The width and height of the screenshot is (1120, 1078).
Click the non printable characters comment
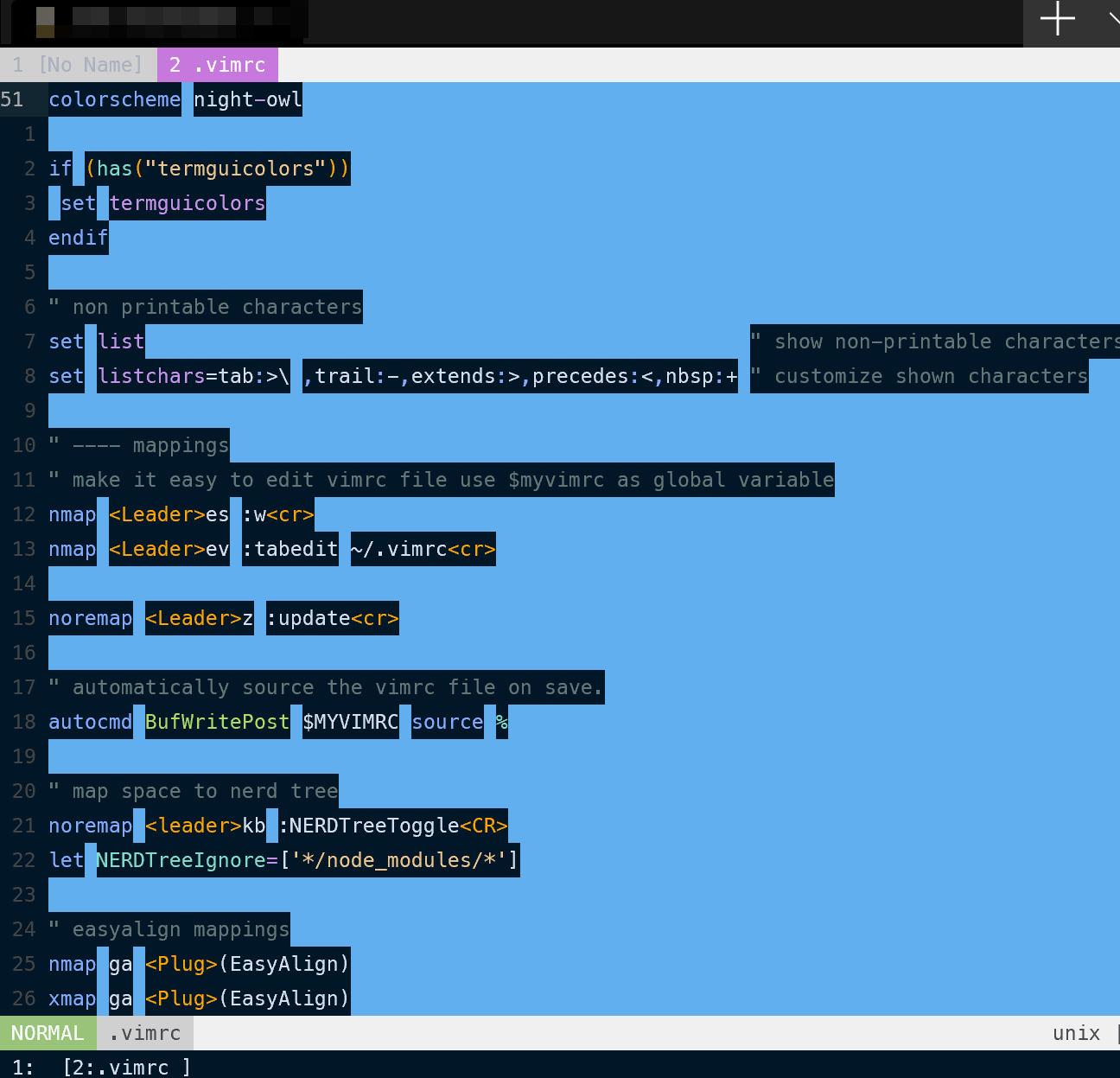pos(206,307)
